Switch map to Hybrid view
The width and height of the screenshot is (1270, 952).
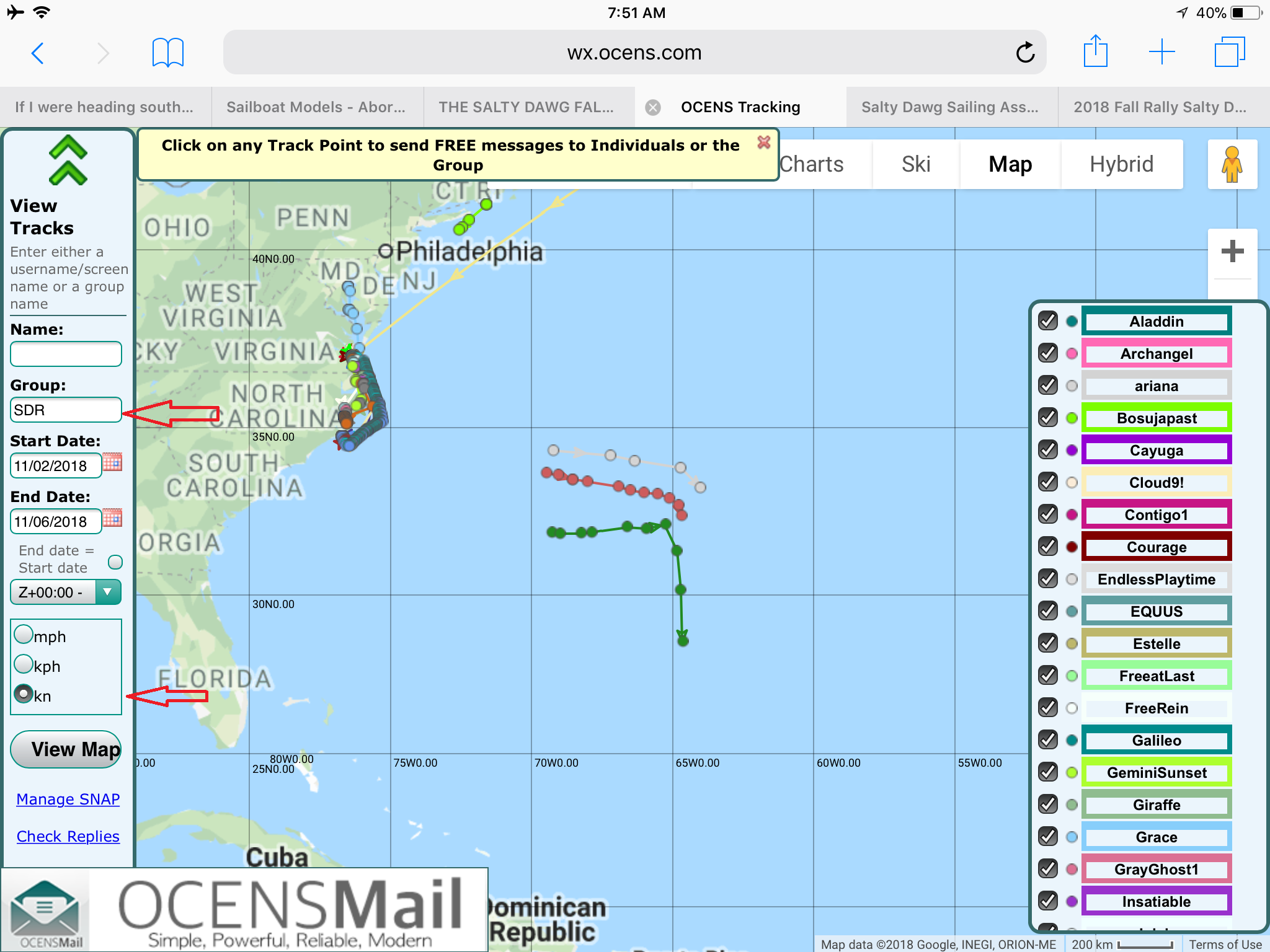tap(1121, 164)
